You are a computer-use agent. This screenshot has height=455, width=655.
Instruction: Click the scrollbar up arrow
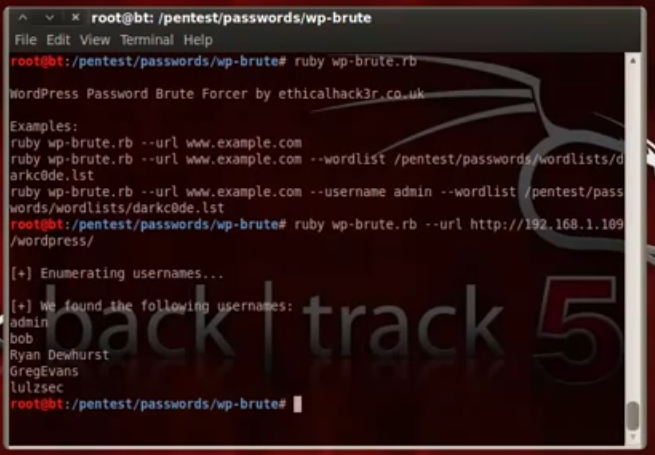(633, 61)
